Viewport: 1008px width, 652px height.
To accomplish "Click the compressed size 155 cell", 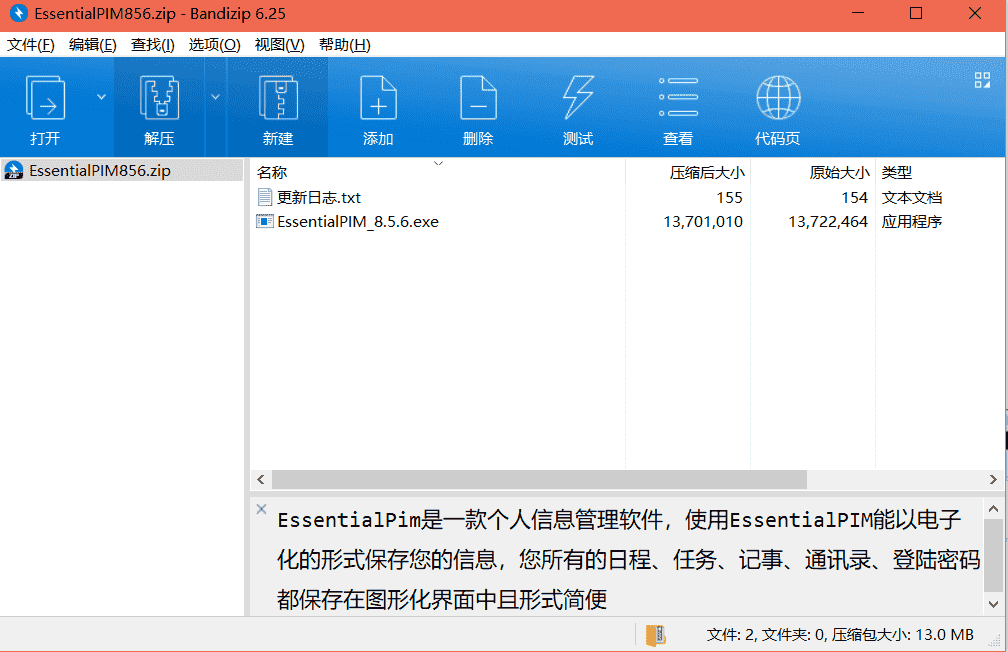I will coord(730,197).
